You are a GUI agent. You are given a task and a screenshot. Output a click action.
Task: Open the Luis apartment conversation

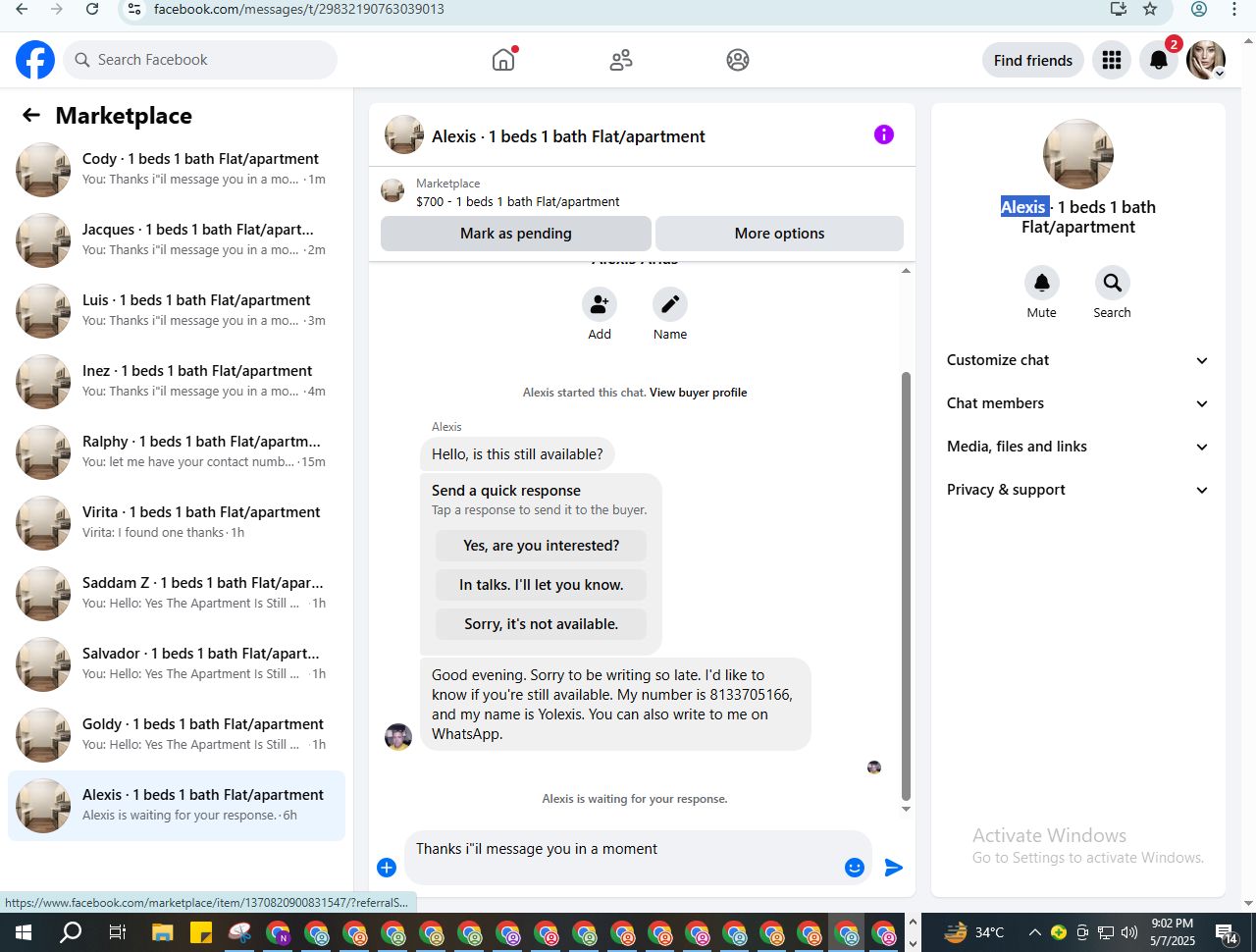tap(177, 311)
